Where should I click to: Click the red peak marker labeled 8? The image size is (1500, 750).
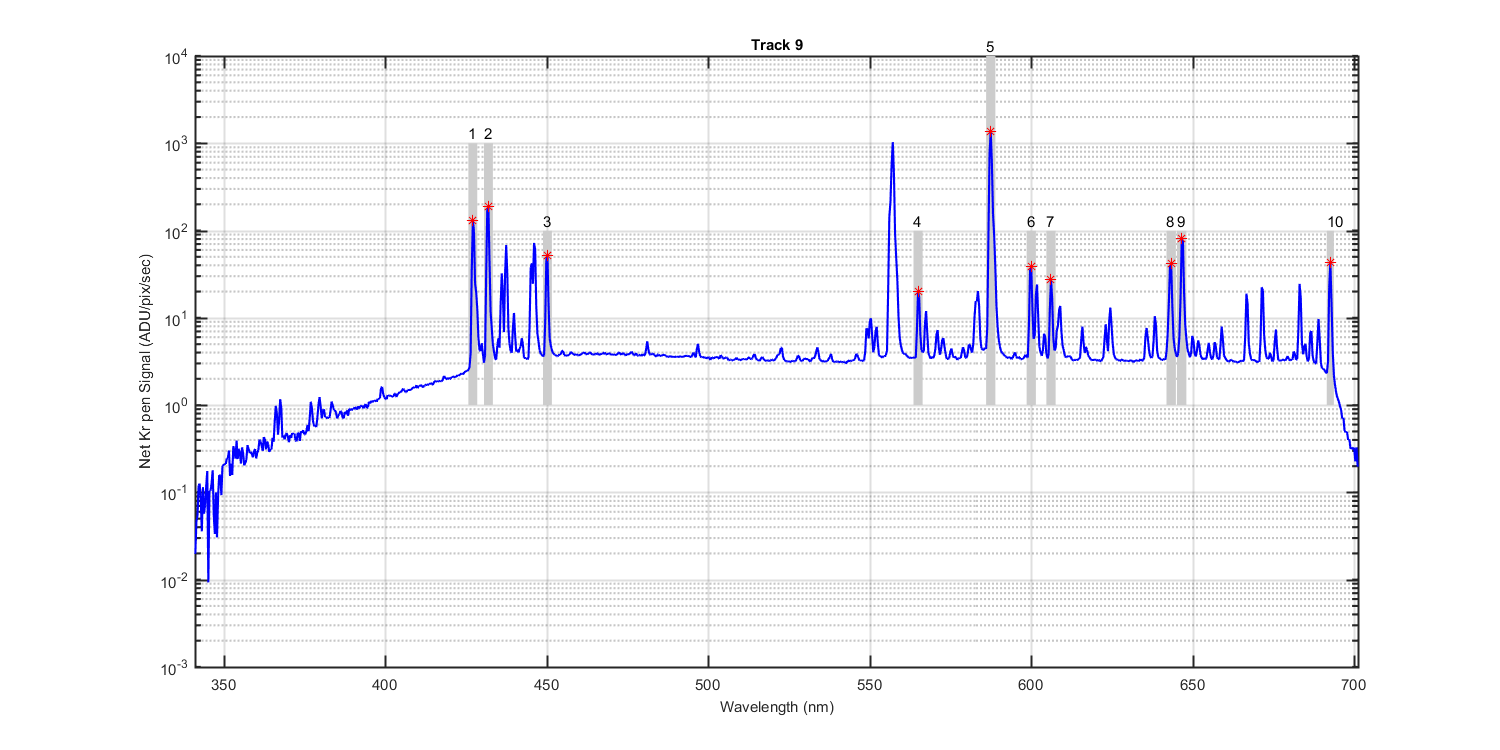pyautogui.click(x=1171, y=264)
